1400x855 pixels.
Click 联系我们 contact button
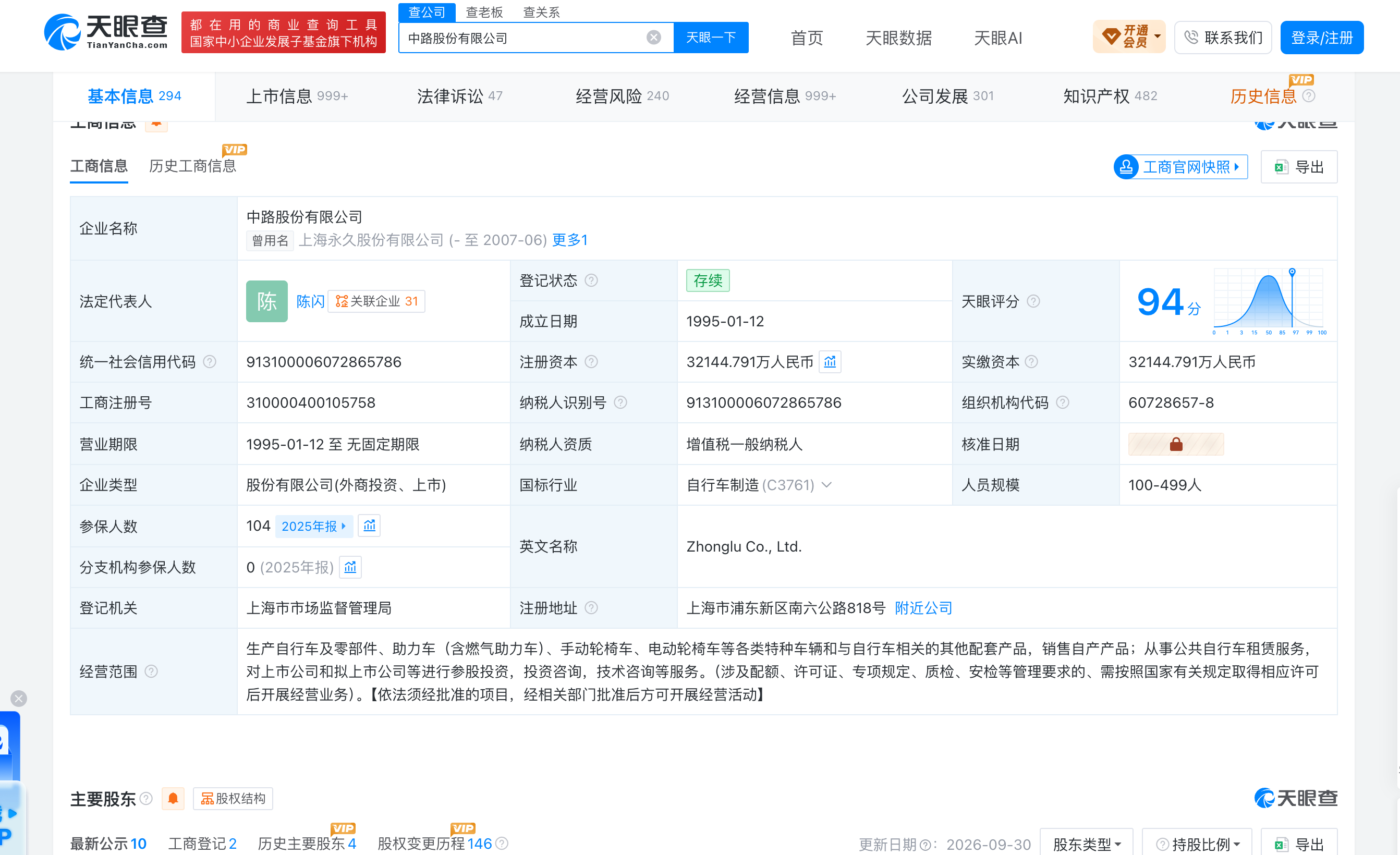point(1223,38)
